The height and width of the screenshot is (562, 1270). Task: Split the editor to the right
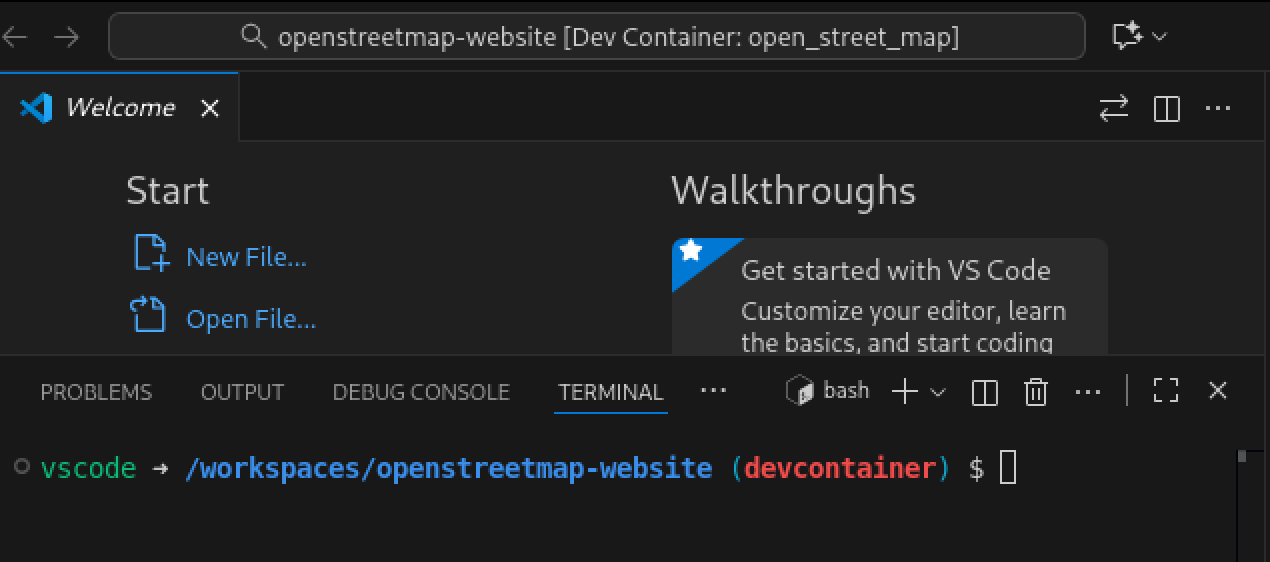(1167, 108)
